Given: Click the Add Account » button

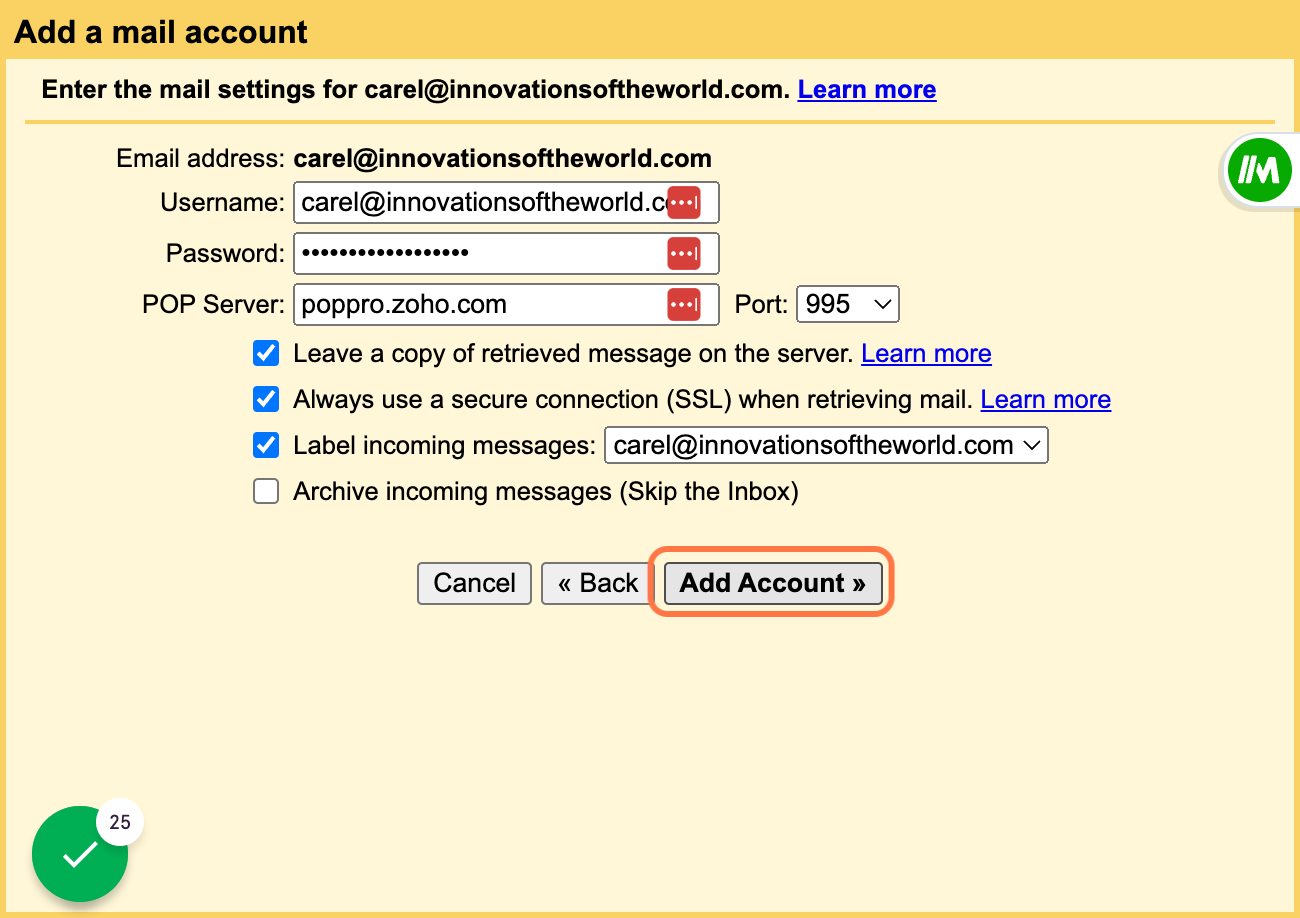Looking at the screenshot, I should [x=774, y=583].
